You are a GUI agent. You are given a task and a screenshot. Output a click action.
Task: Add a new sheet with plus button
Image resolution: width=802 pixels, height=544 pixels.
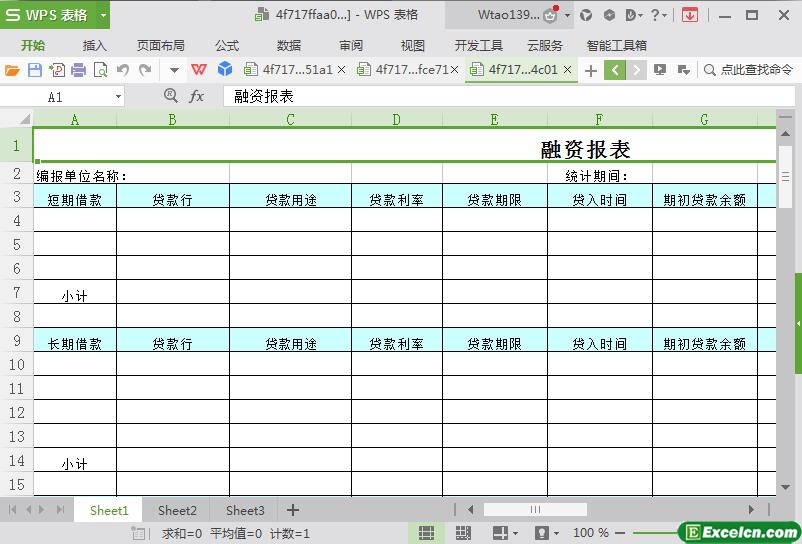click(x=293, y=510)
